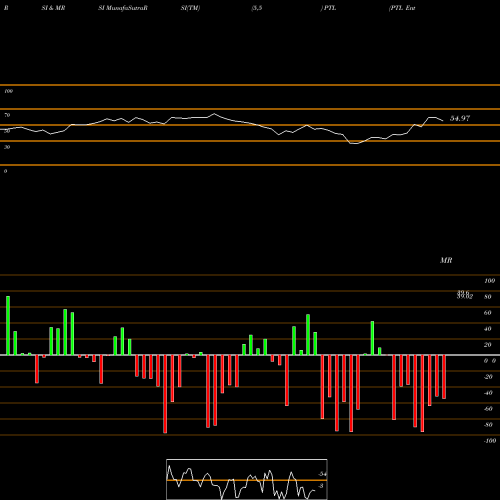The width and height of the screenshot is (500, 500).
Task: Click the end point of the RSI line
Action: (x=443, y=121)
